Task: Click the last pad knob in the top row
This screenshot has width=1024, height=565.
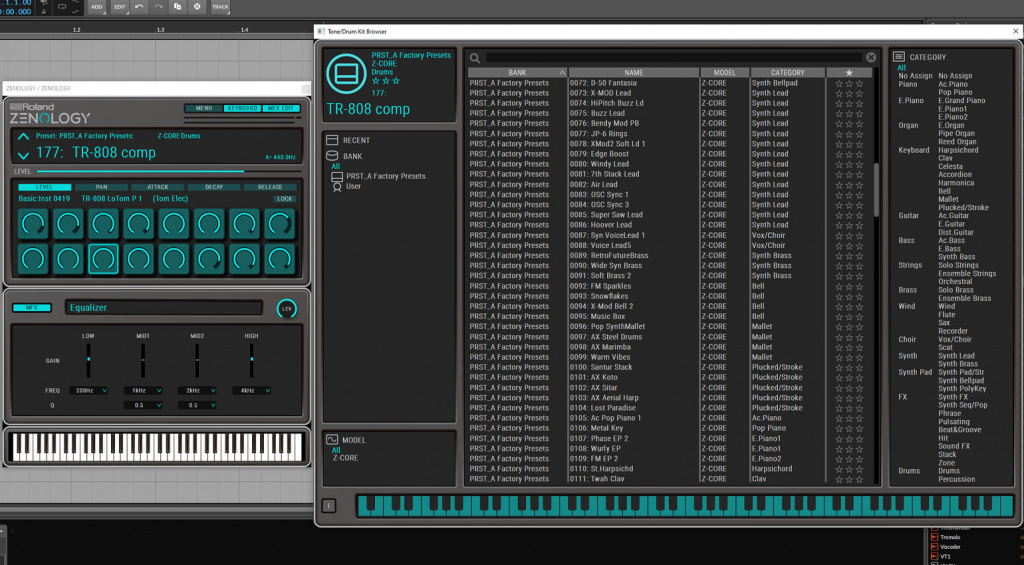Action: click(280, 224)
